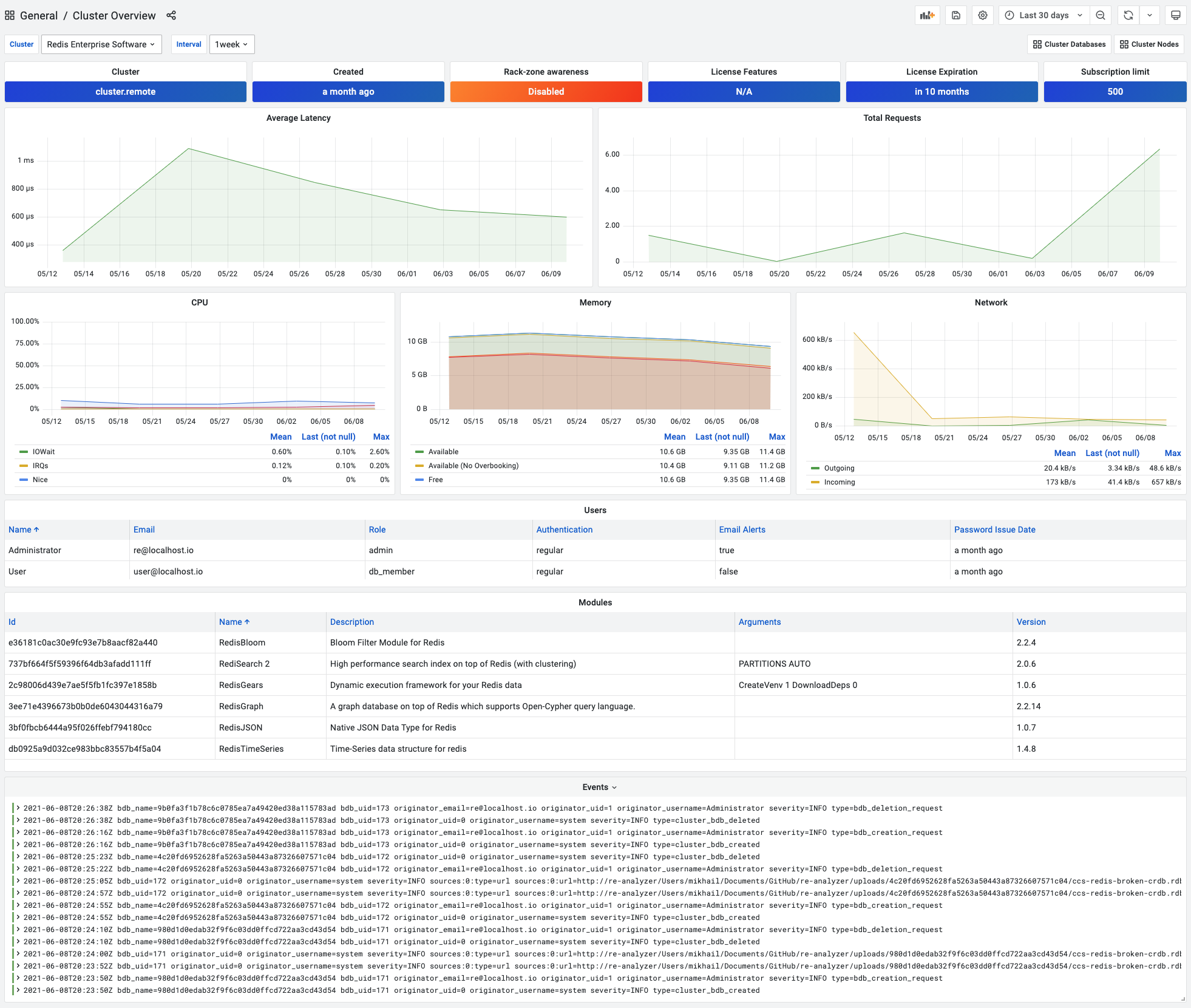The image size is (1191, 1008).
Task: Click the dashboards grid icon in breadcrumb
Action: coord(10,15)
